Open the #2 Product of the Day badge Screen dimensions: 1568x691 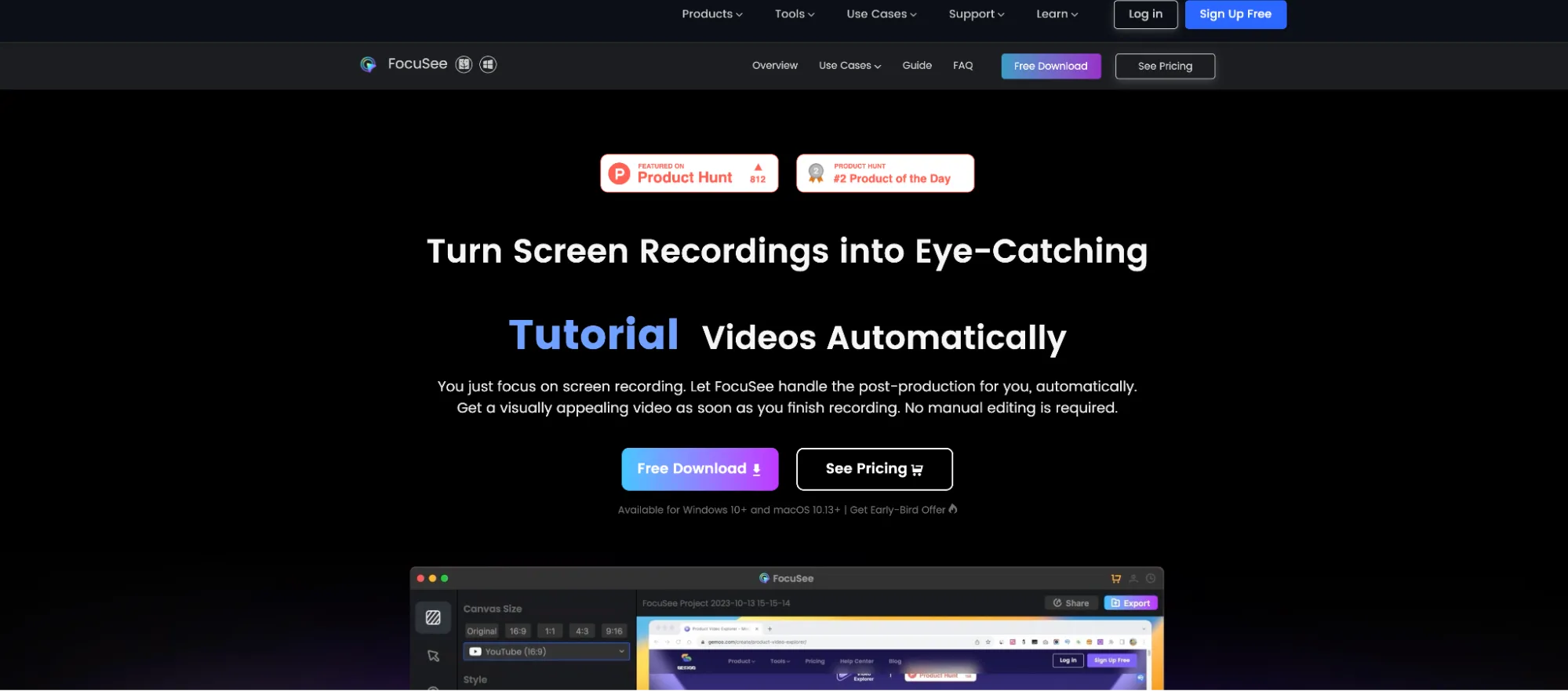(885, 173)
